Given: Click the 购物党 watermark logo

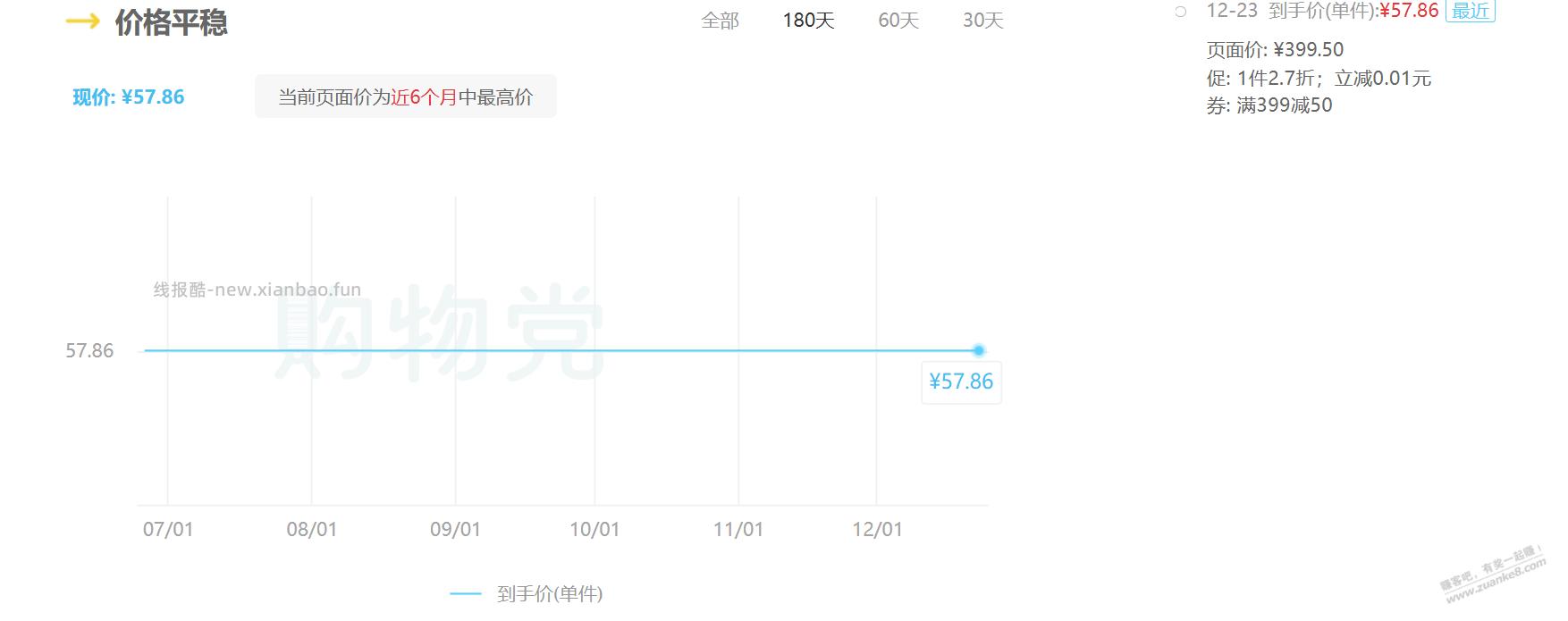Looking at the screenshot, I should [440, 332].
